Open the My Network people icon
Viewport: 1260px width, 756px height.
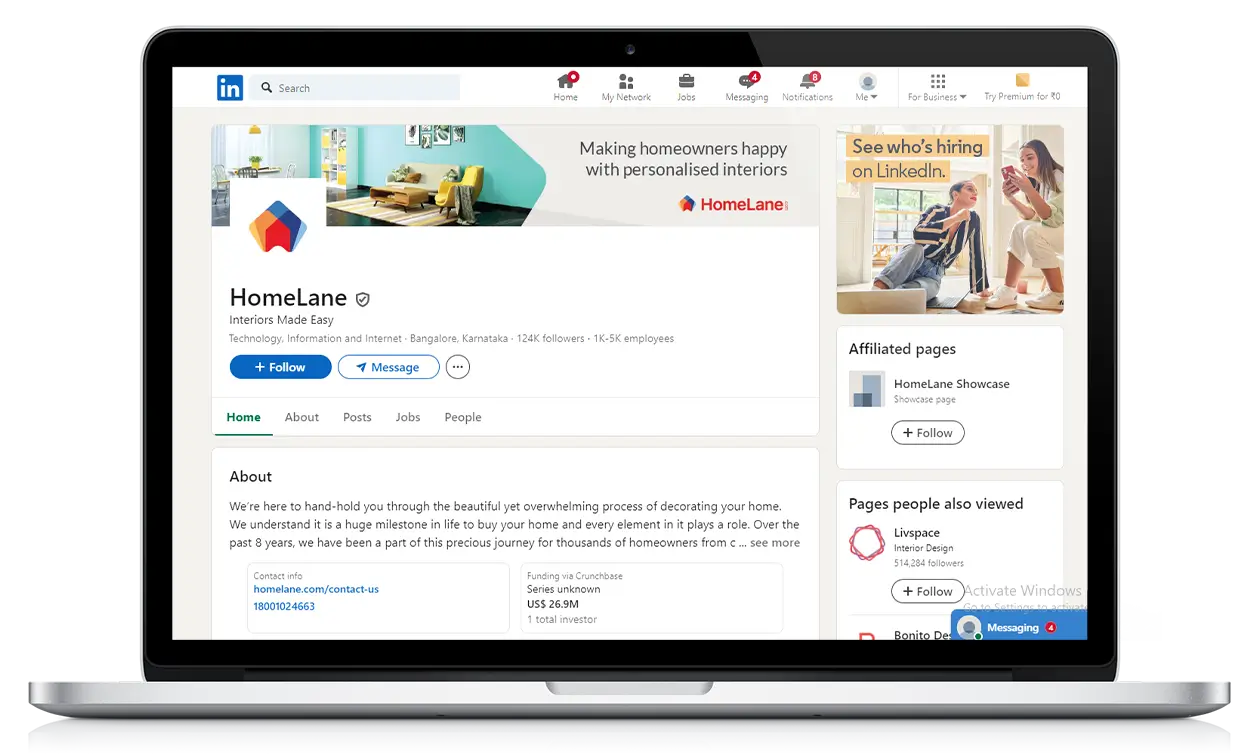click(x=626, y=82)
